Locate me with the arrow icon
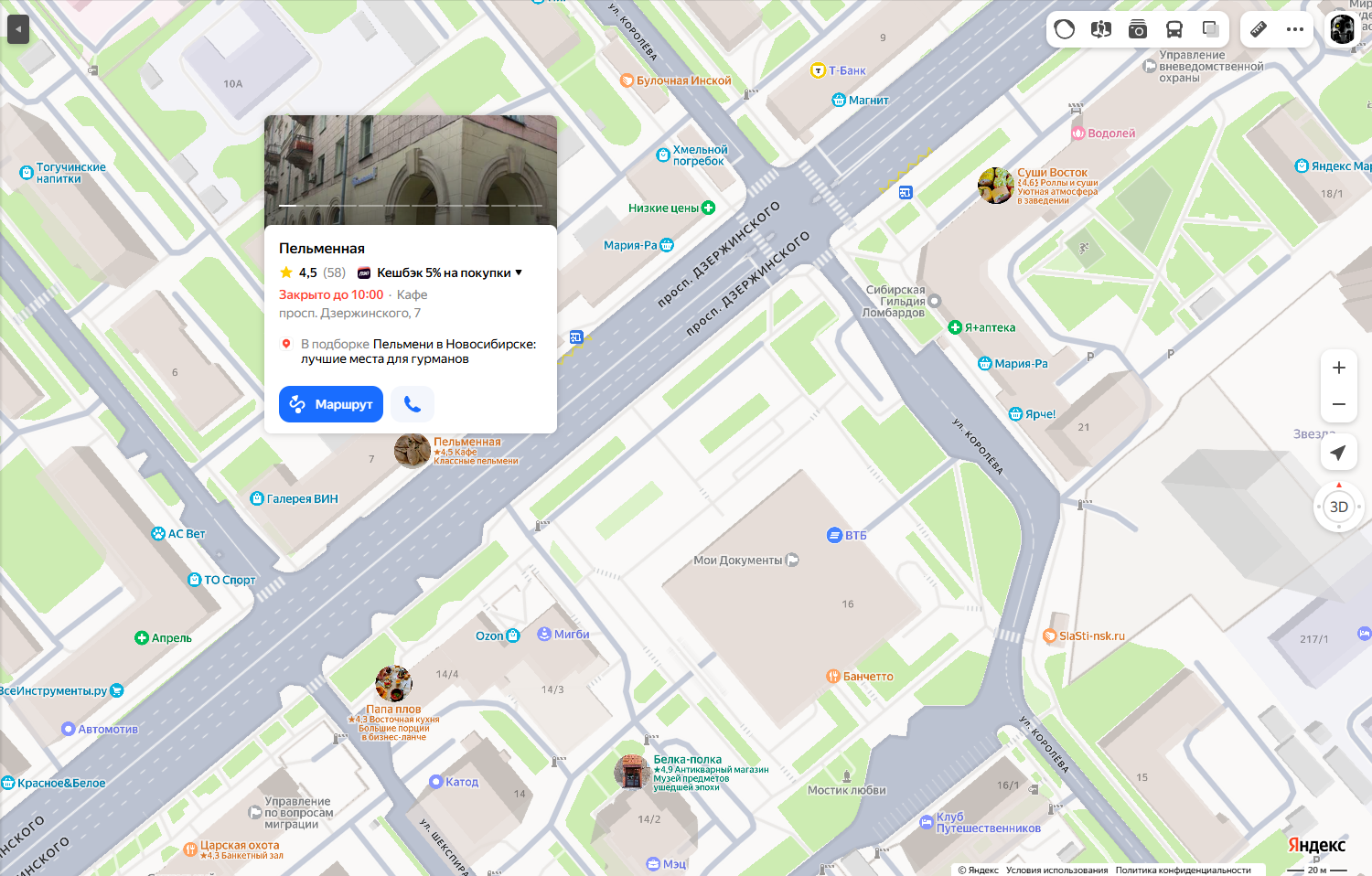Image resolution: width=1372 pixels, height=876 pixels. click(1339, 453)
